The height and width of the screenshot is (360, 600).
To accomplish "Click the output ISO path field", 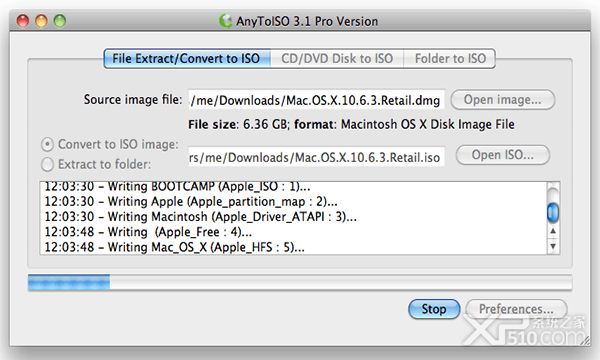I will pos(316,157).
